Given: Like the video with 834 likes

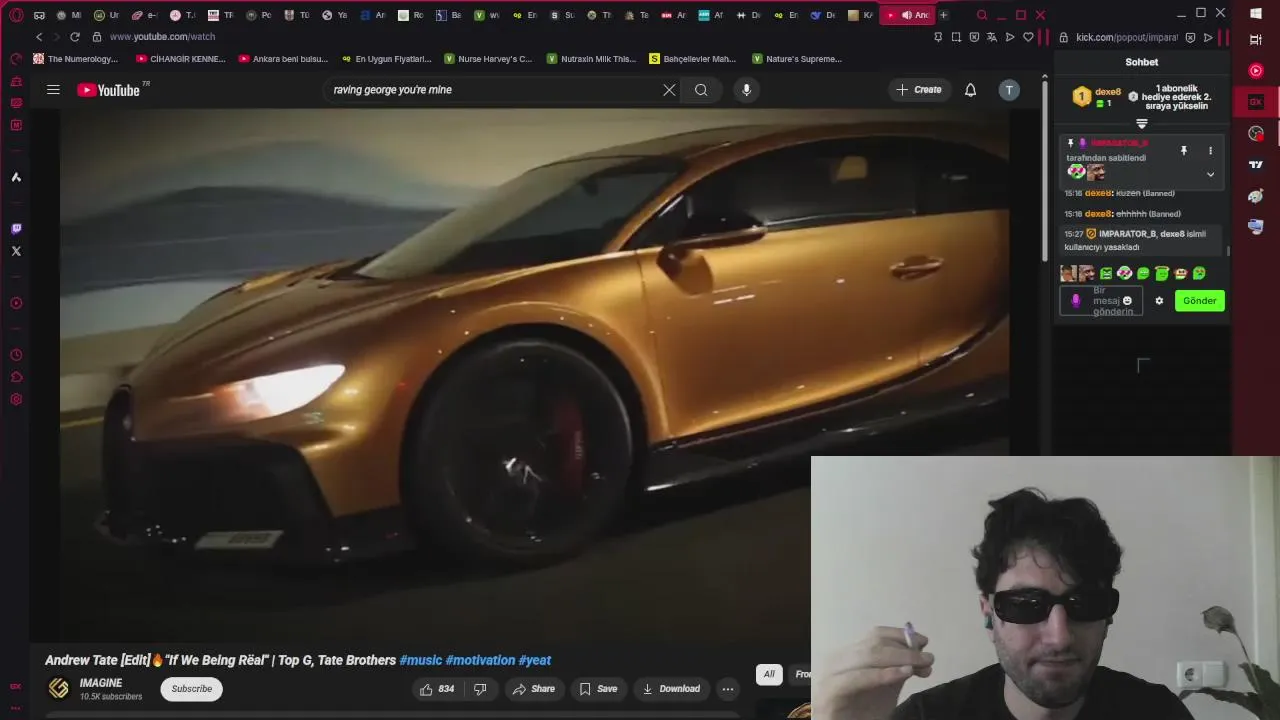Looking at the screenshot, I should [437, 689].
